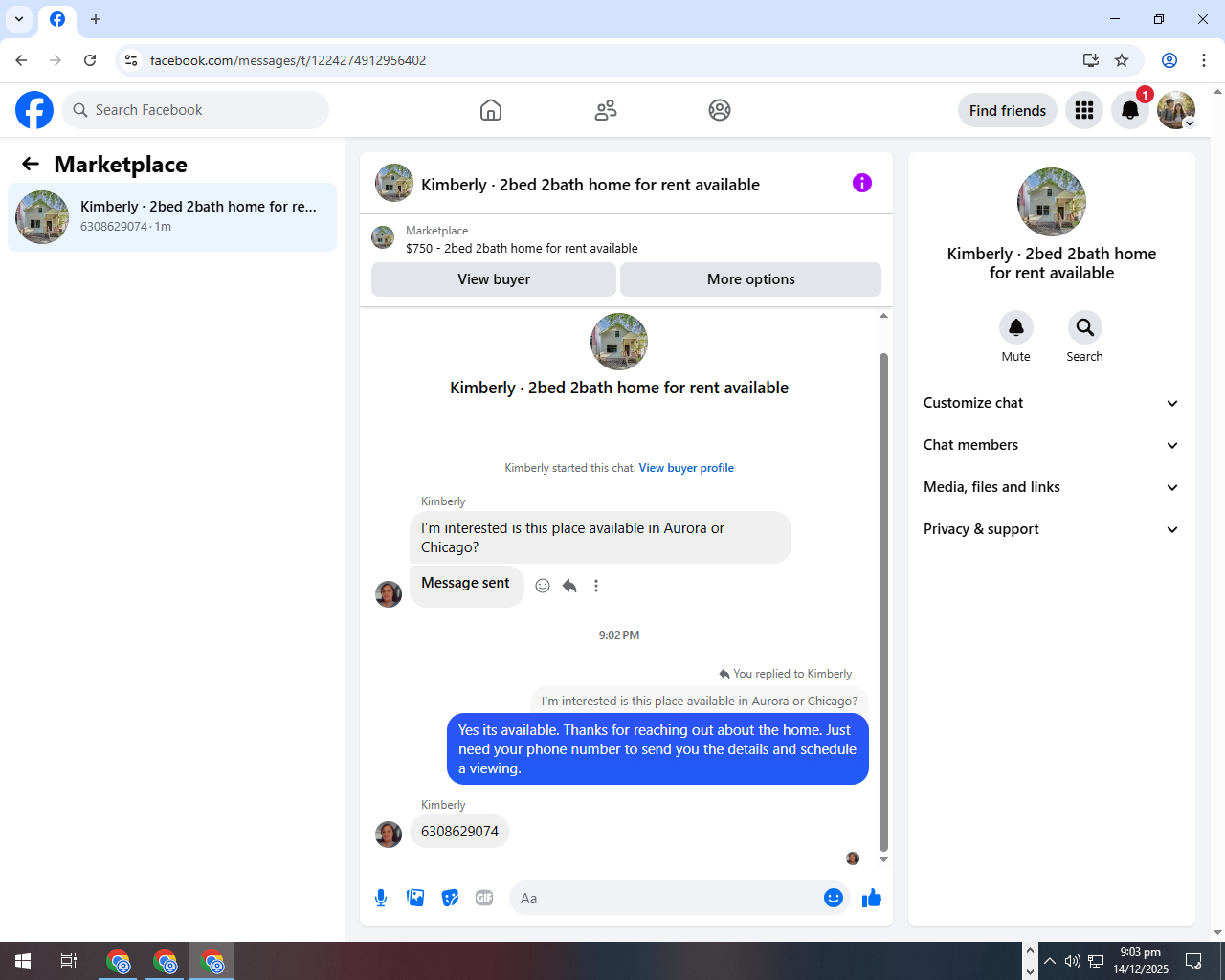
Task: Click More options button
Action: click(x=751, y=279)
